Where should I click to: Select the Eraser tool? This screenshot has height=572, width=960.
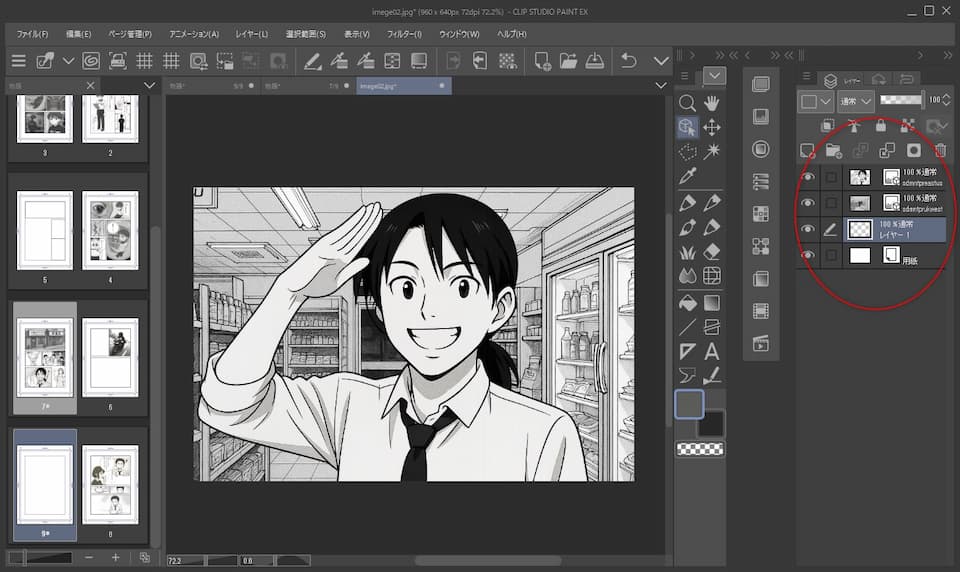(x=711, y=252)
